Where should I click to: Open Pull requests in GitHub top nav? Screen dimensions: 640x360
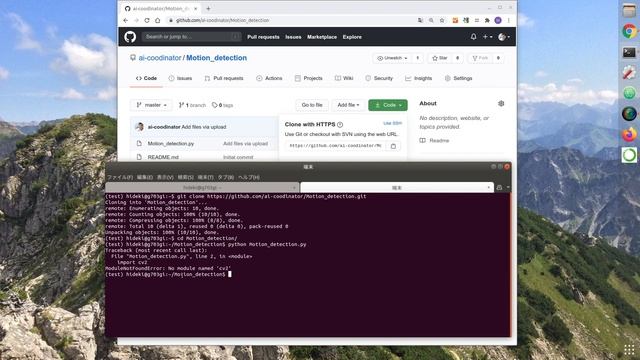(x=263, y=37)
